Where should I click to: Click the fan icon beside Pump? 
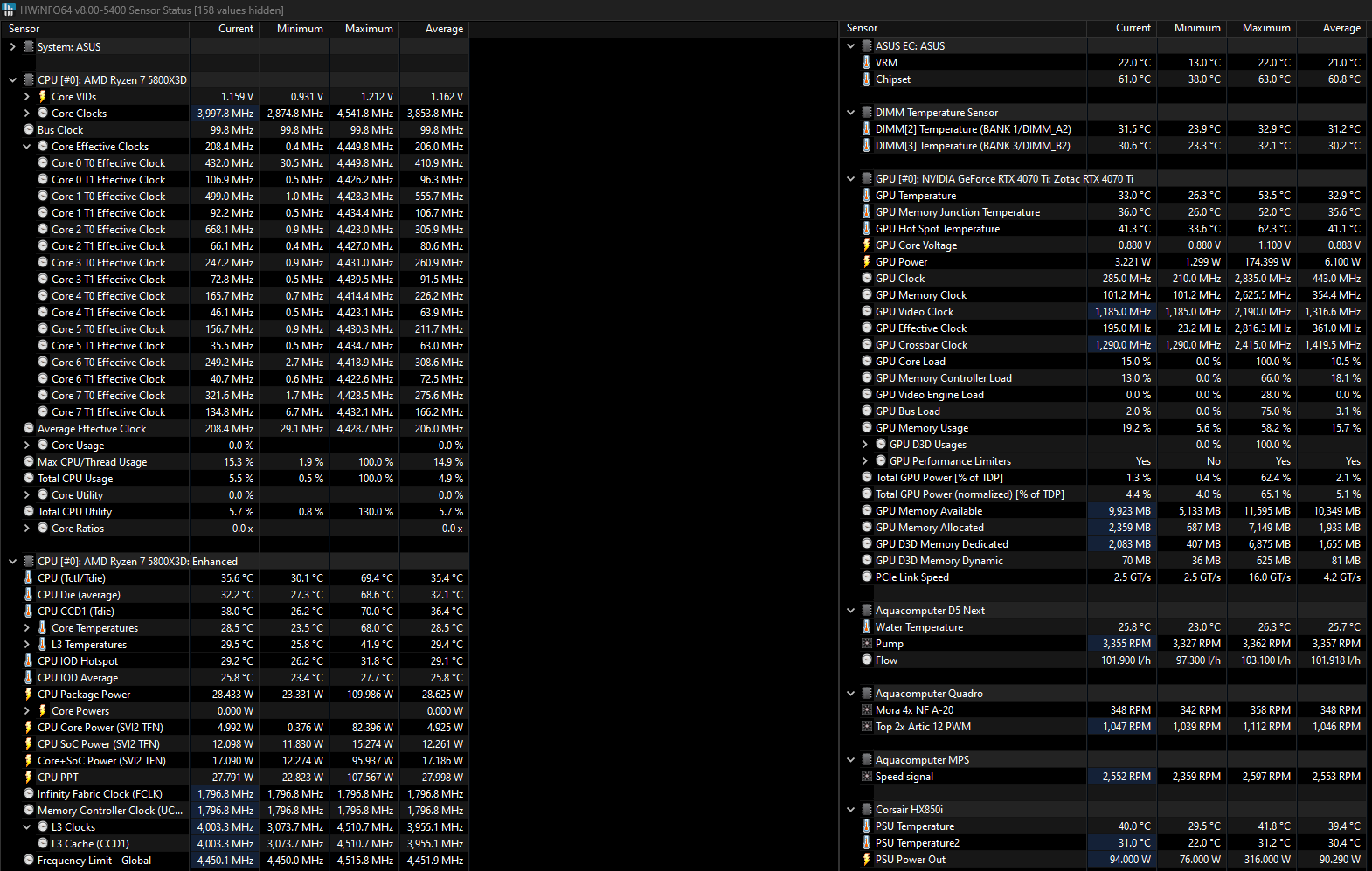(866, 643)
